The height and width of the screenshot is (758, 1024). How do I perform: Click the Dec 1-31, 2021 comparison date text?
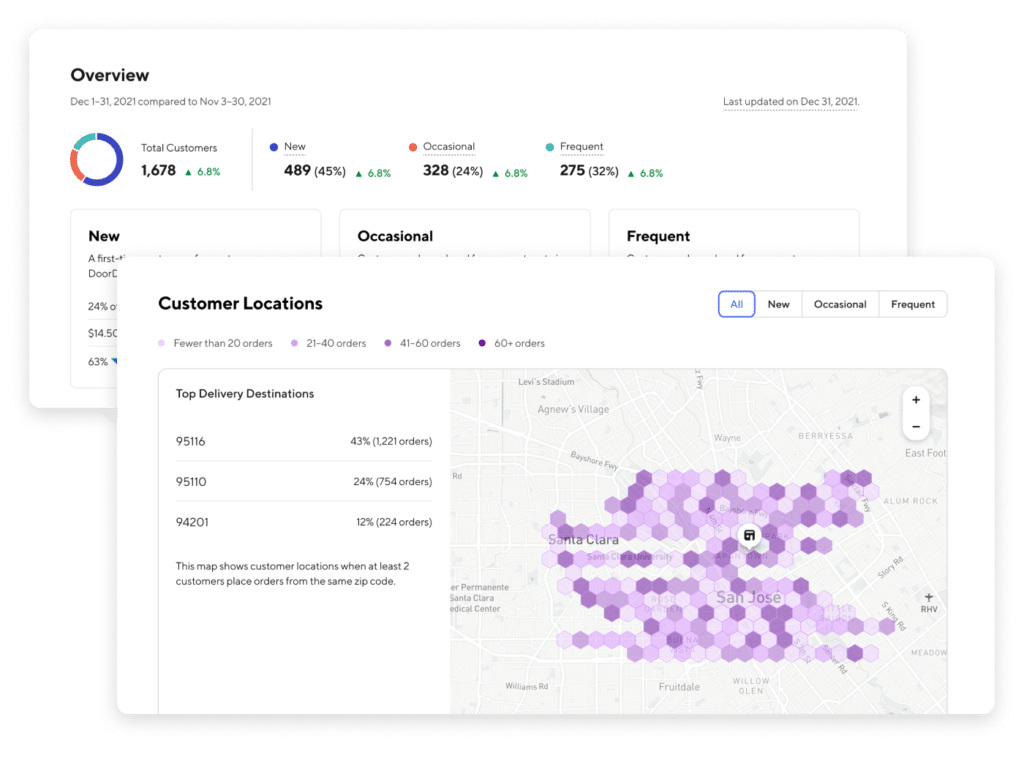170,101
